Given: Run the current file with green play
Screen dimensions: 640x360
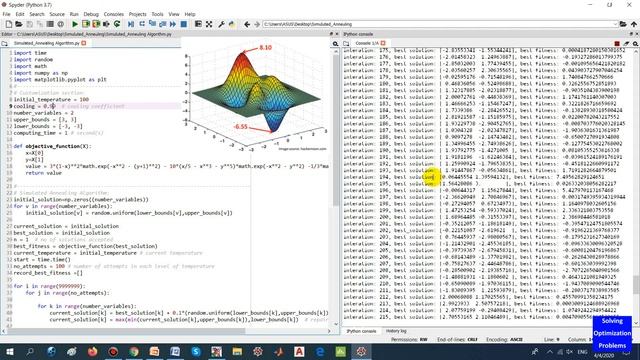Looking at the screenshot, I should pyautogui.click(x=75, y=24).
